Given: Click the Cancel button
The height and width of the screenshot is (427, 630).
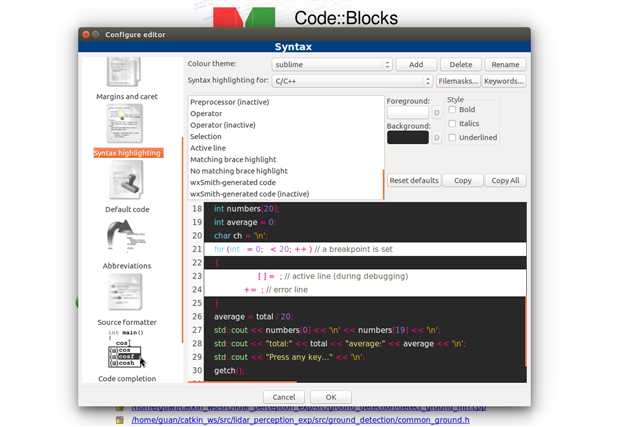Looking at the screenshot, I should click(284, 397).
